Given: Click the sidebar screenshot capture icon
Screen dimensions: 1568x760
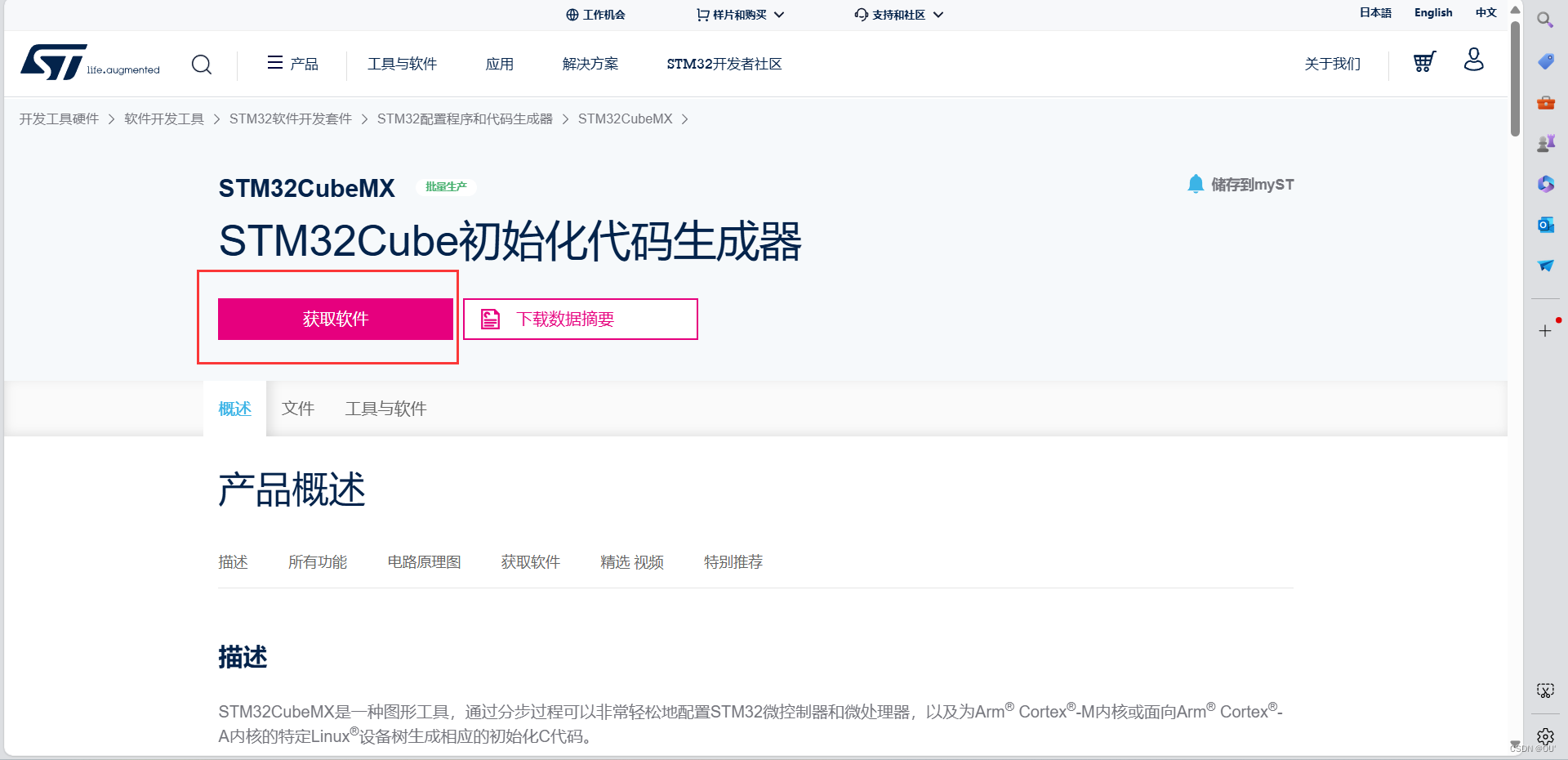Looking at the screenshot, I should click(1545, 691).
